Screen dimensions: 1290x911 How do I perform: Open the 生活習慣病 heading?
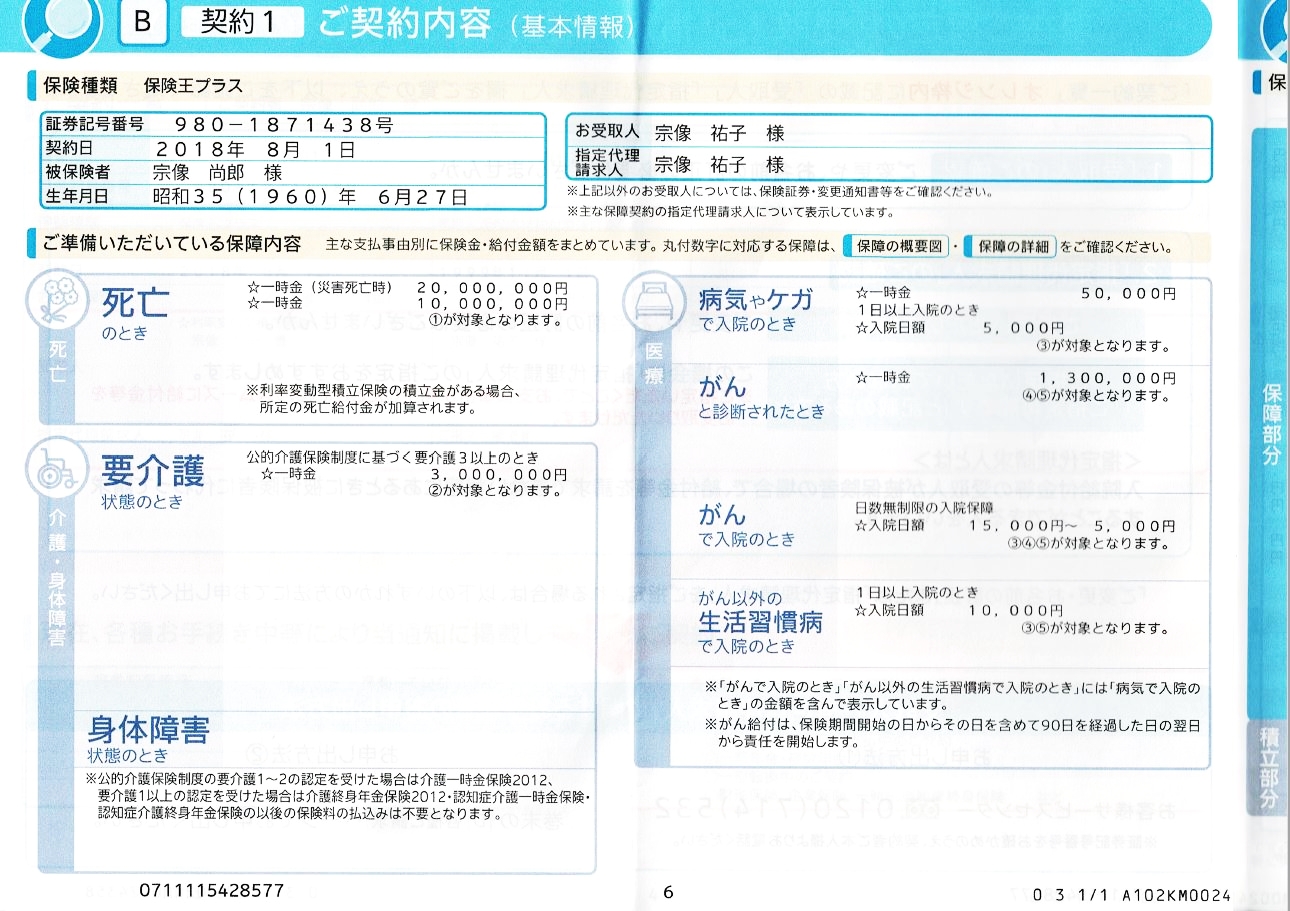pos(760,622)
